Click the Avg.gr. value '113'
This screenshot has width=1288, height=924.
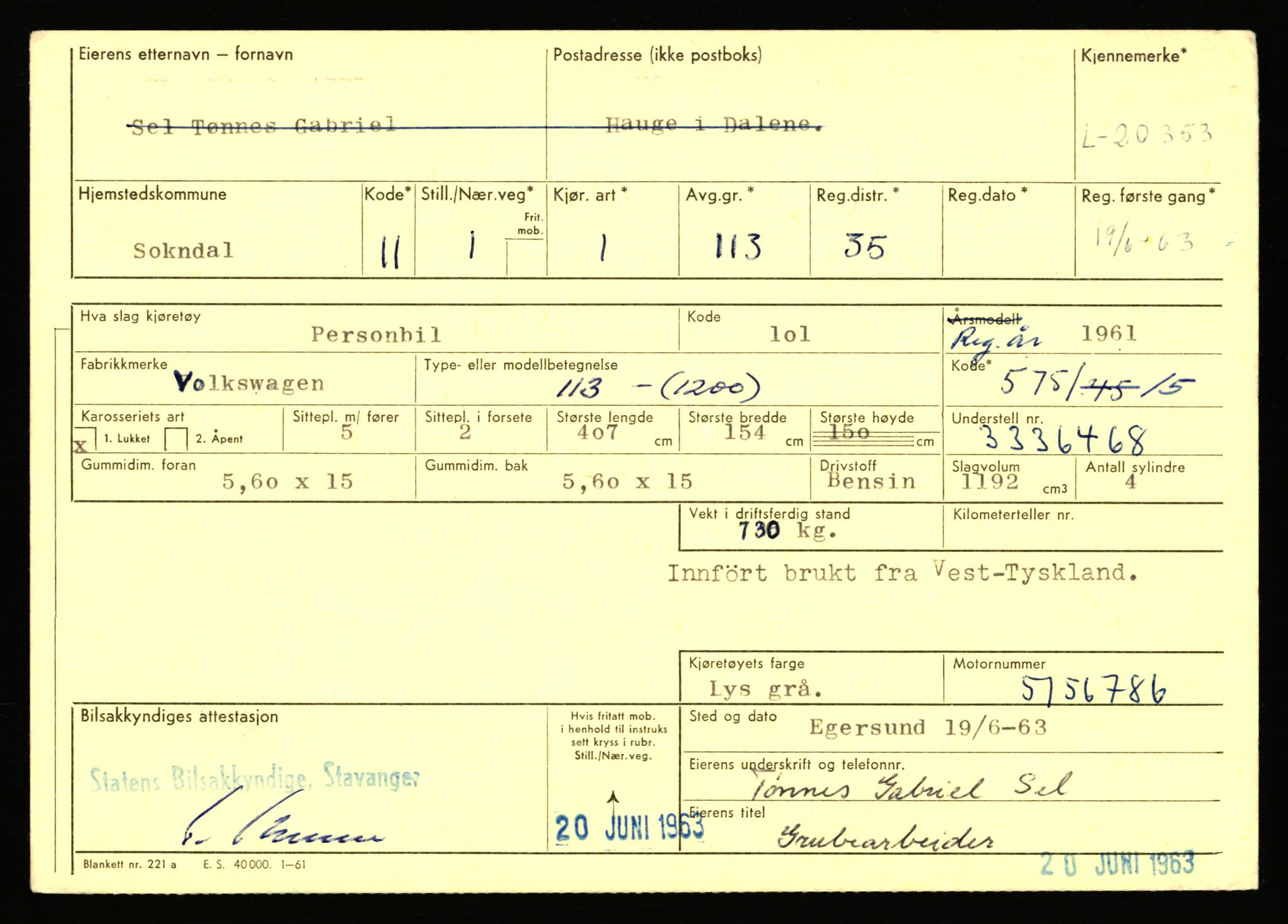[x=738, y=246]
